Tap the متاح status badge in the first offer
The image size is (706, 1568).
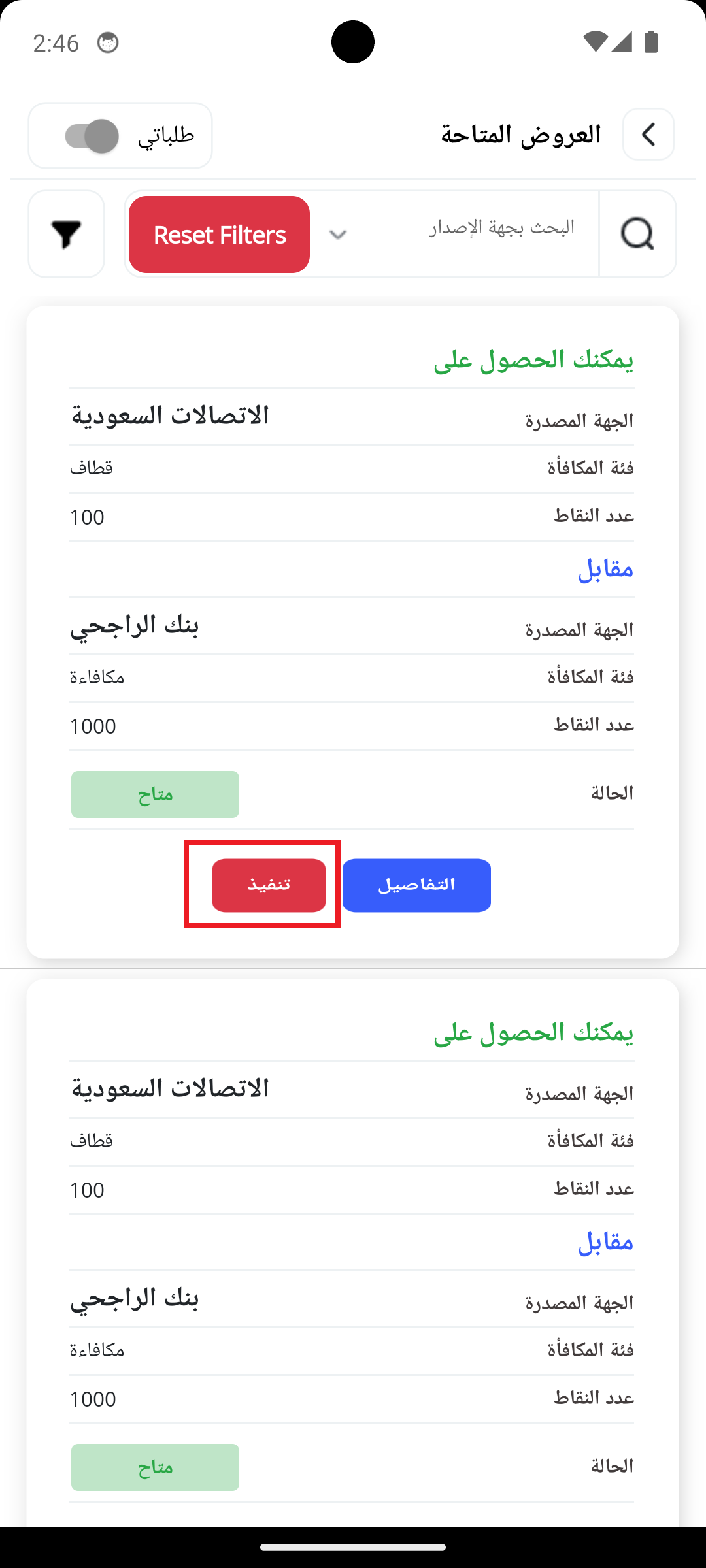coord(155,794)
